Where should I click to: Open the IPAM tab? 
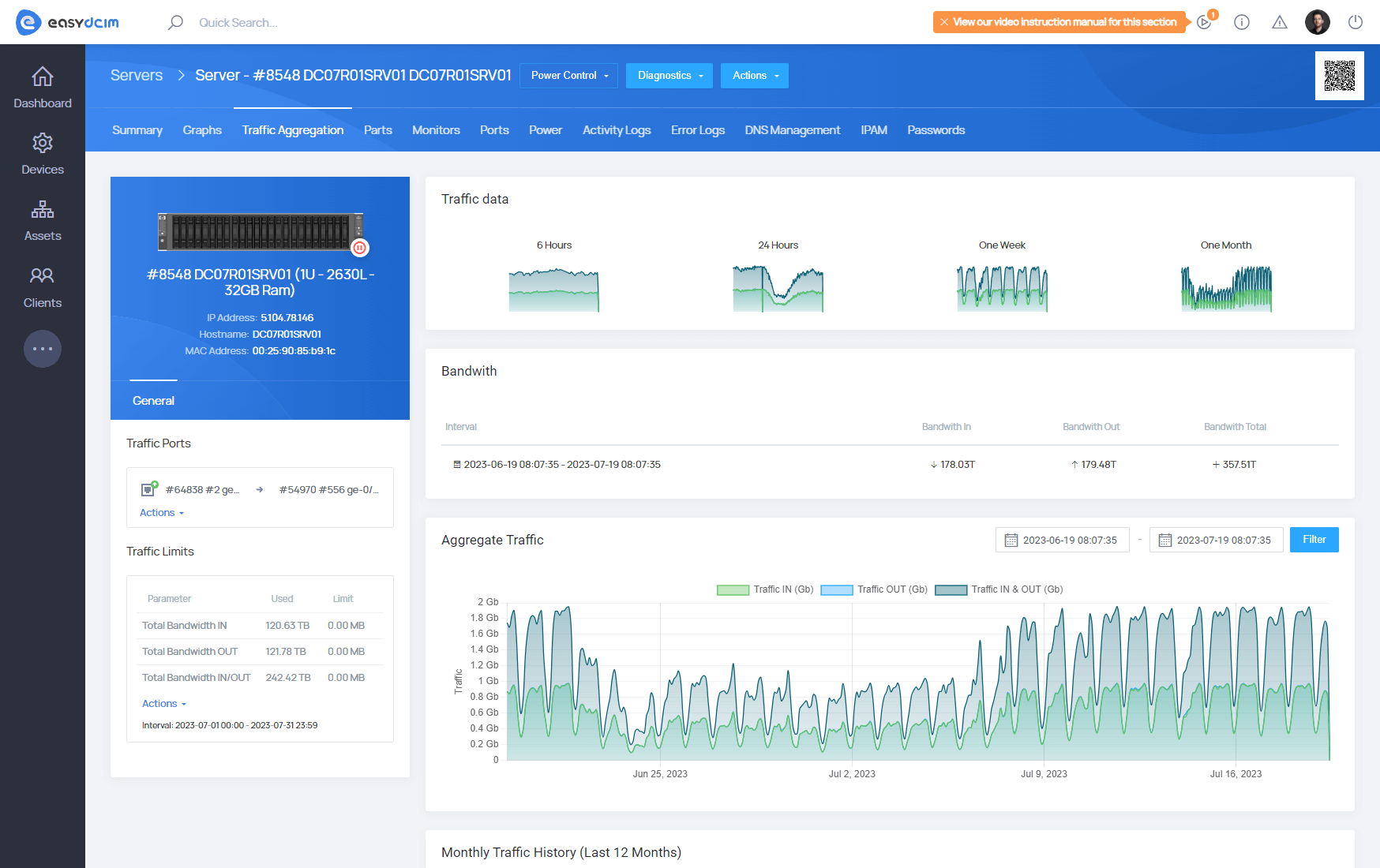point(874,130)
